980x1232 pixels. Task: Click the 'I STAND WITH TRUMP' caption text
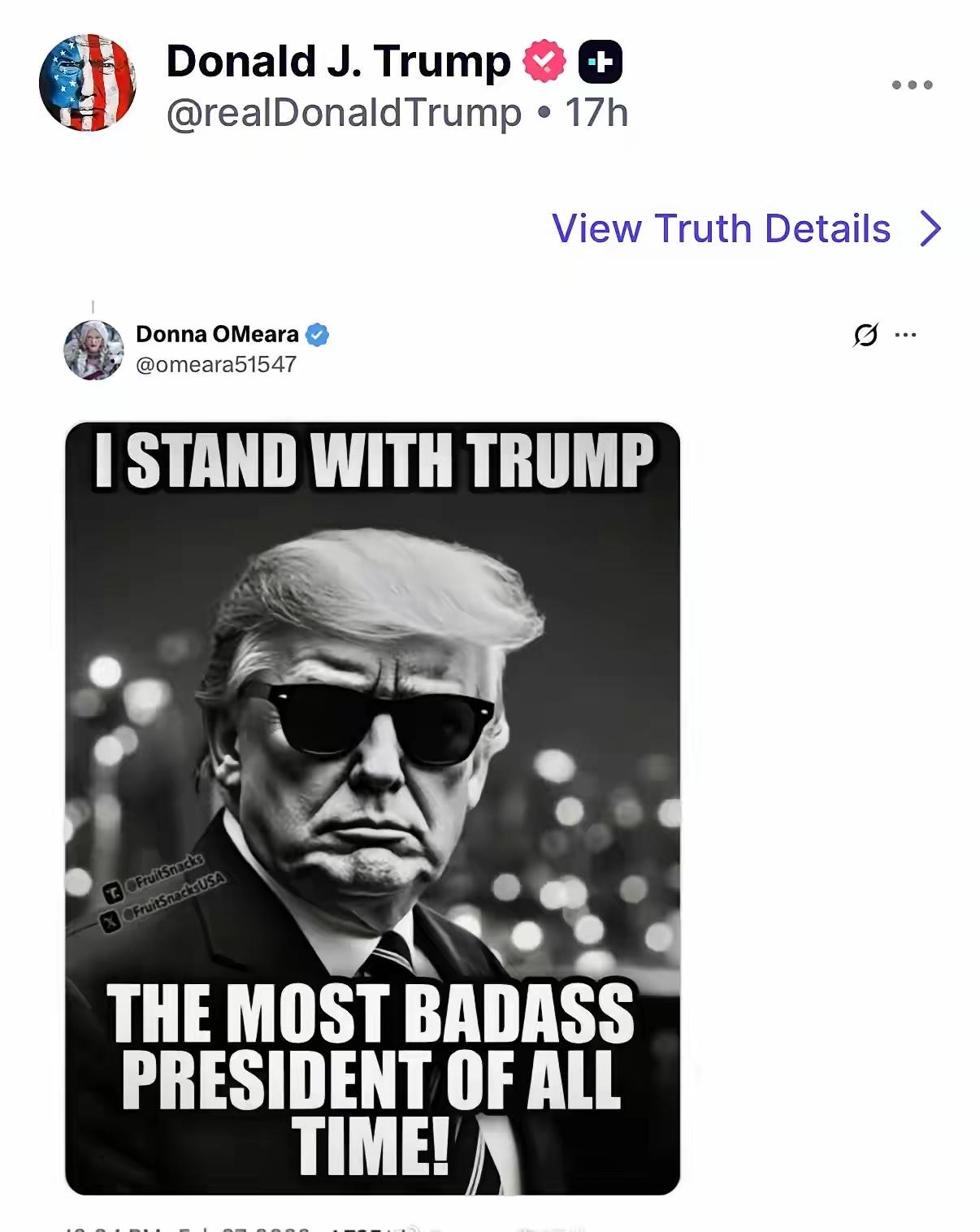[x=373, y=460]
